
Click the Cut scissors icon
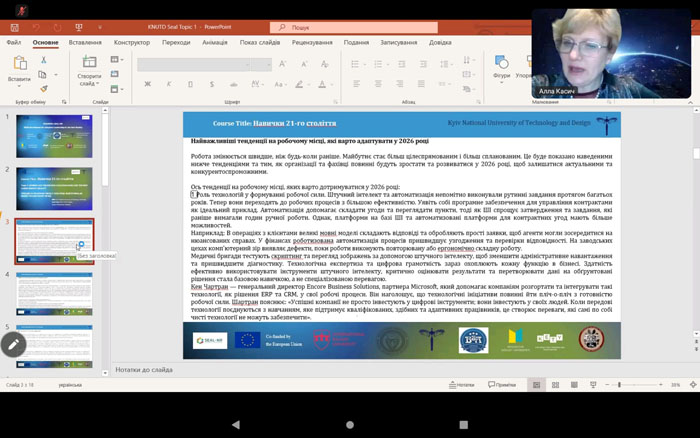44,60
